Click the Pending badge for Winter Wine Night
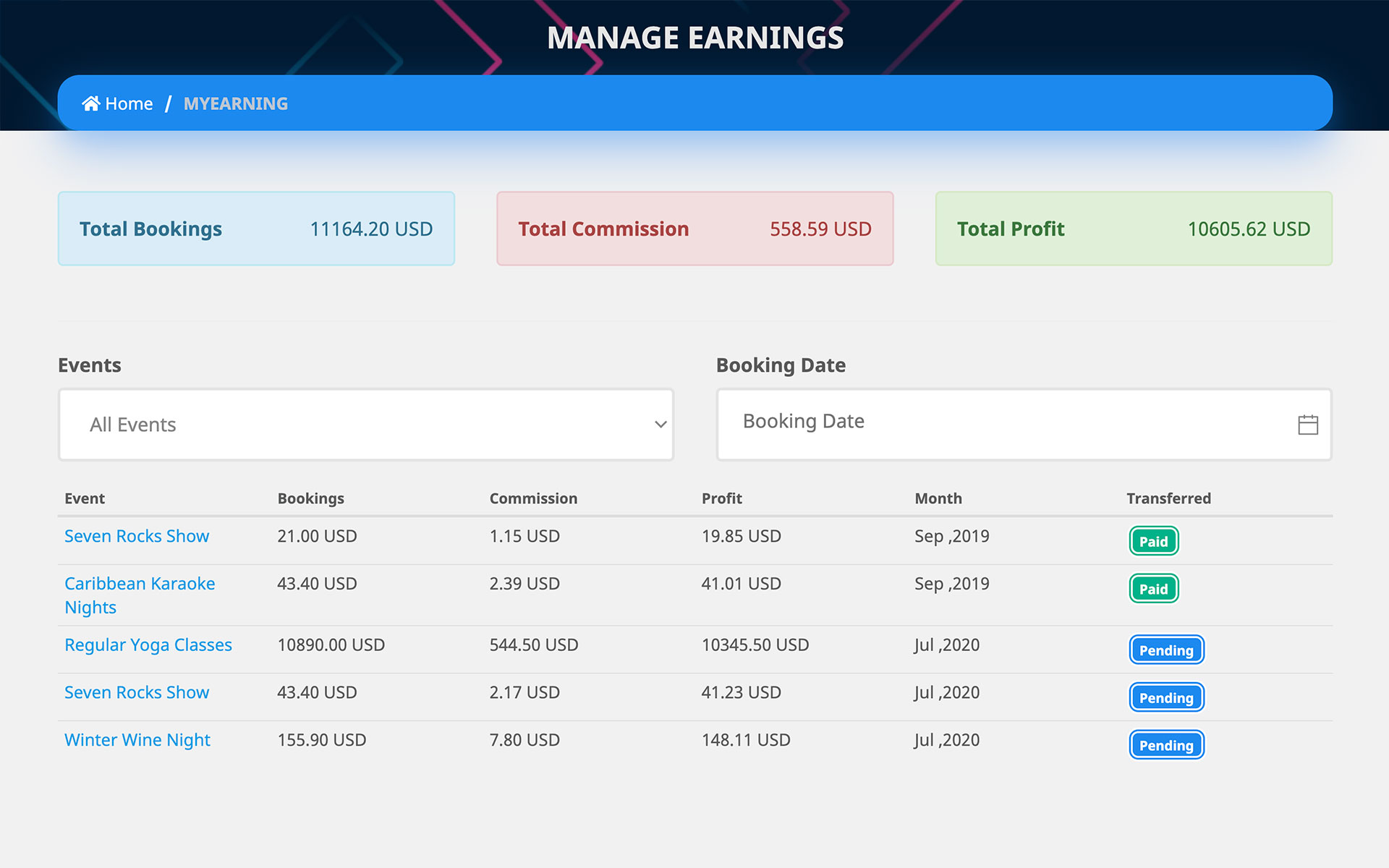 [1165, 744]
